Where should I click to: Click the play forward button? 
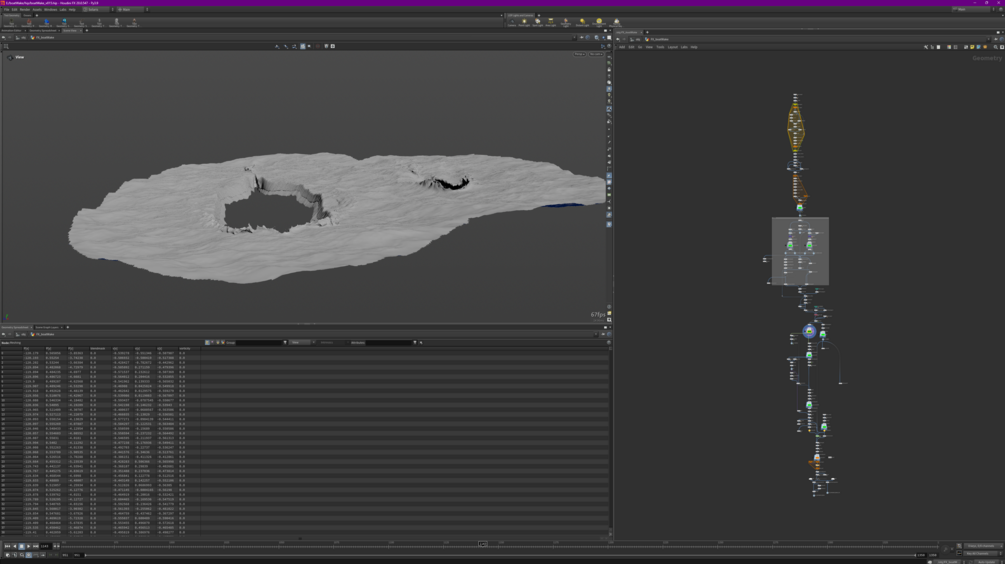(x=28, y=546)
